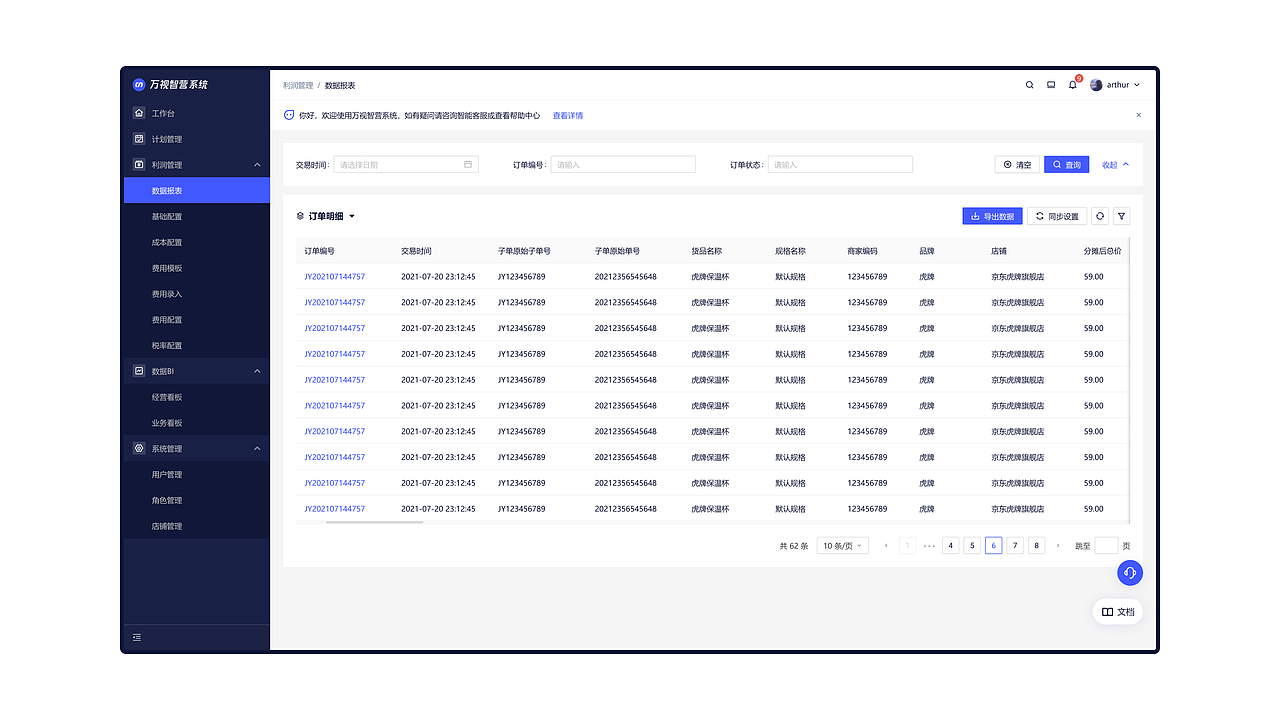Click the blue 查询 button
The height and width of the screenshot is (720, 1280).
point(1067,164)
